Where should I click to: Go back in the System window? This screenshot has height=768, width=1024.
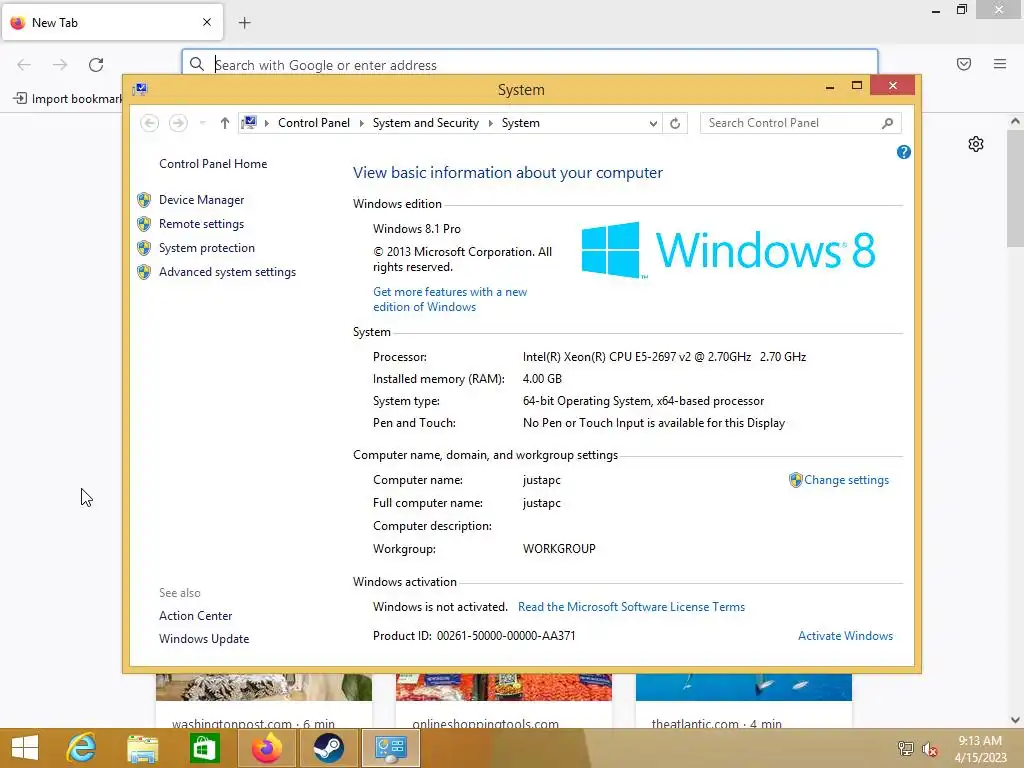coord(150,123)
